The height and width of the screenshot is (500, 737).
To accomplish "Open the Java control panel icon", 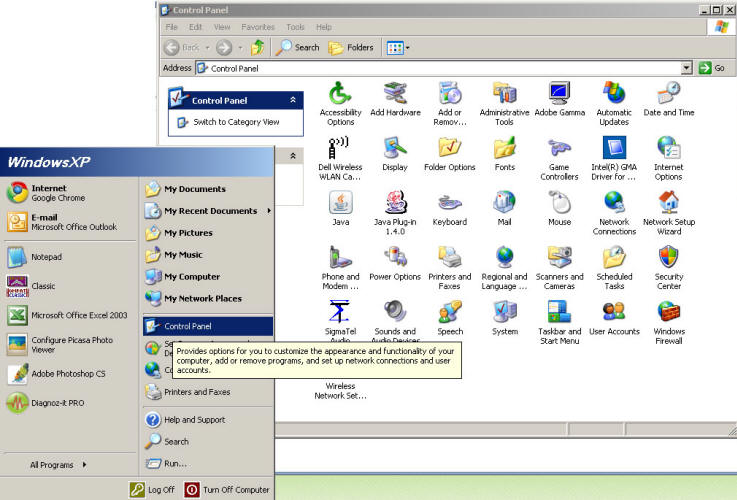I will 340,203.
